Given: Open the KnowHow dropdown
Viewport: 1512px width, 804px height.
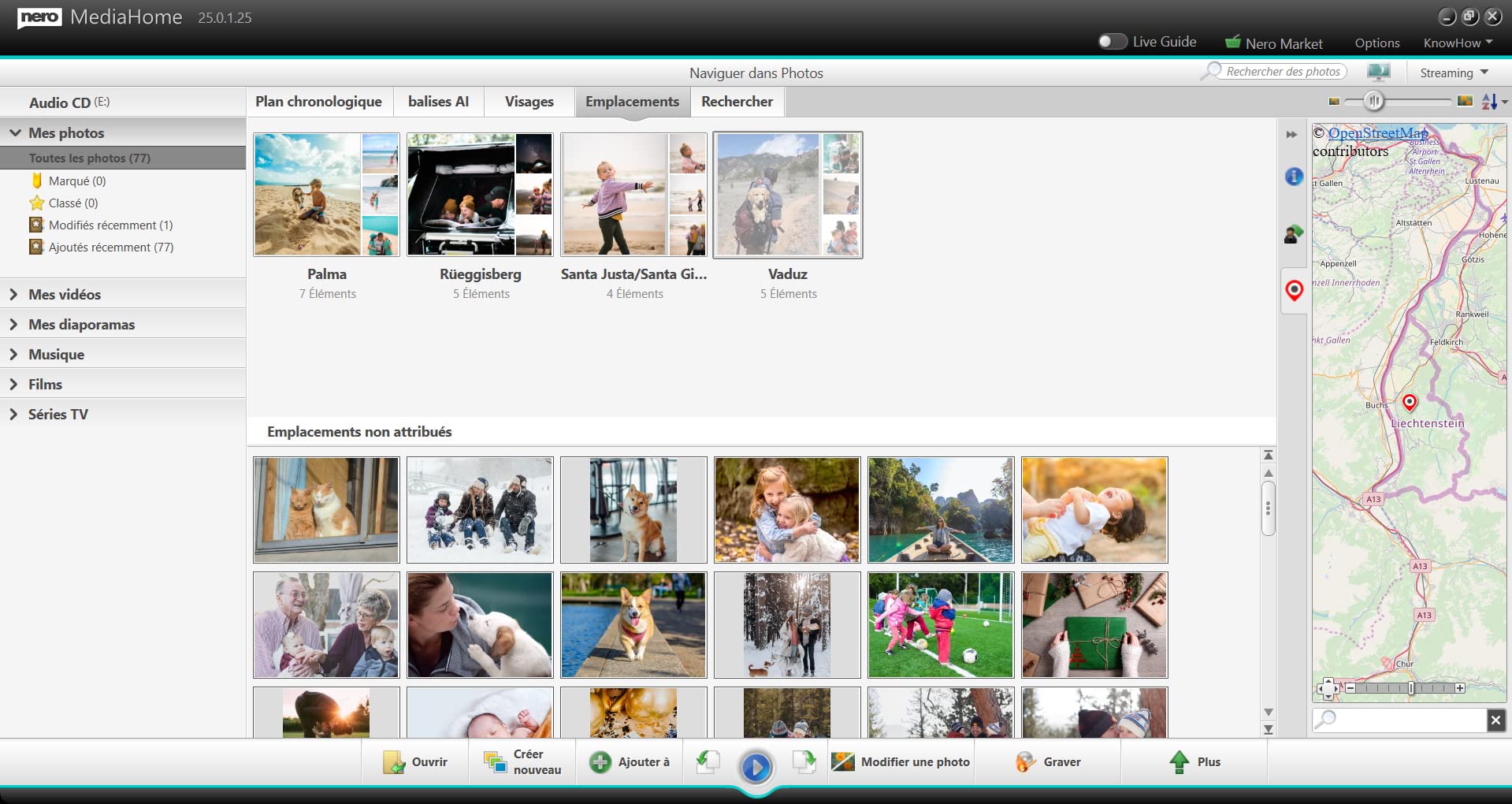Looking at the screenshot, I should (x=1458, y=43).
